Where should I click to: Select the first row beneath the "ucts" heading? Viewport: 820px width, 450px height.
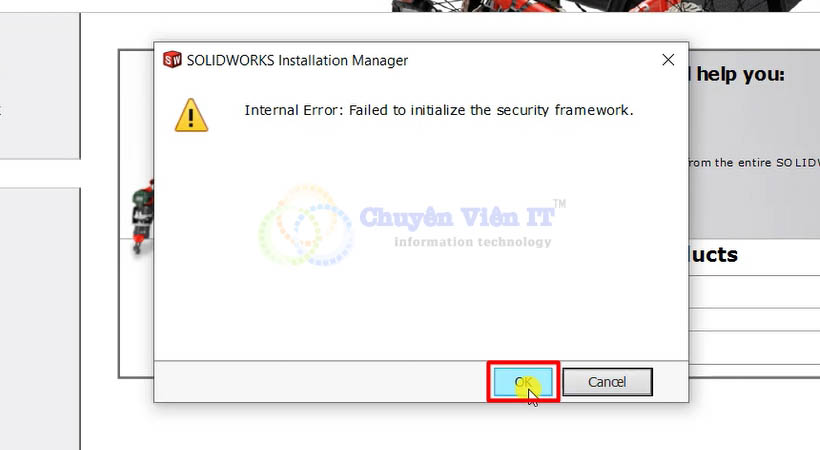click(755, 292)
